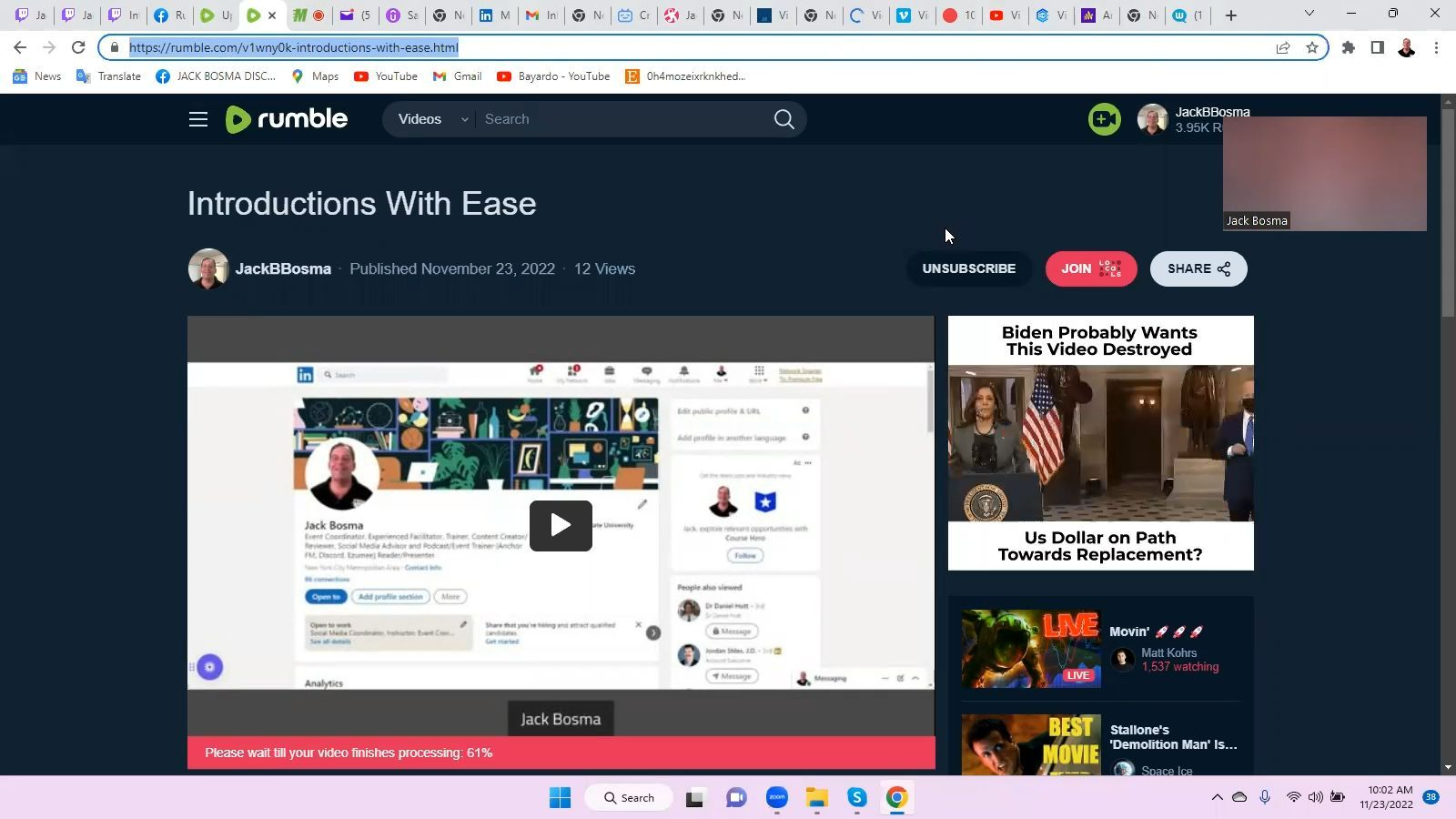
Task: Click the purple gear icon in video
Action: 209,667
